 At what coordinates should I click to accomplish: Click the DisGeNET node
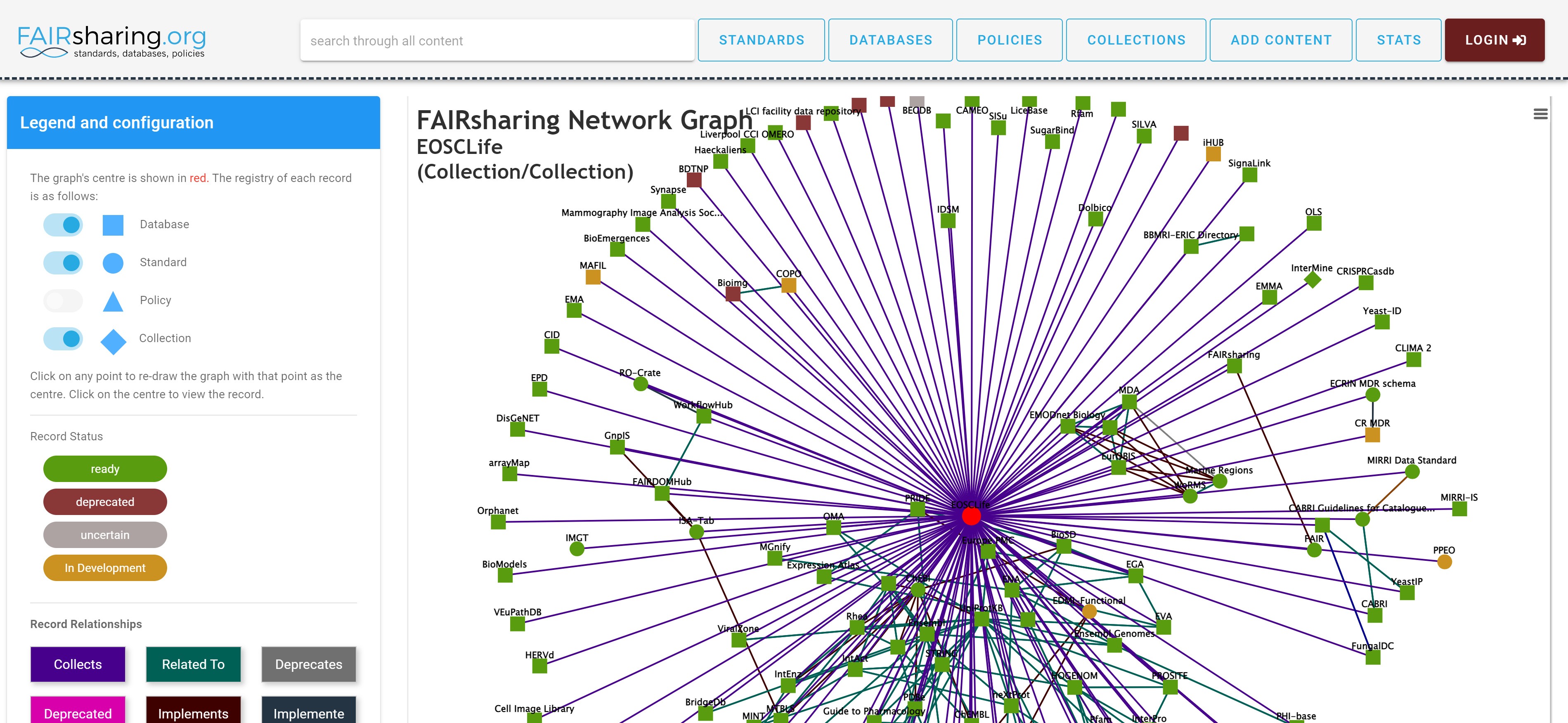(518, 429)
